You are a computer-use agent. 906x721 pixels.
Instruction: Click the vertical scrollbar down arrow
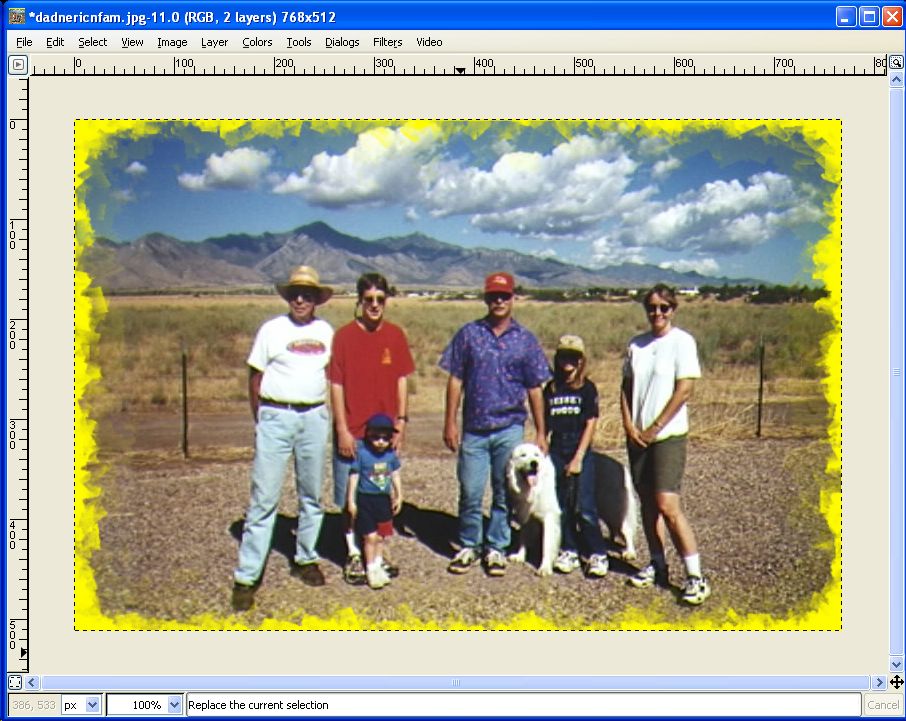[896, 665]
